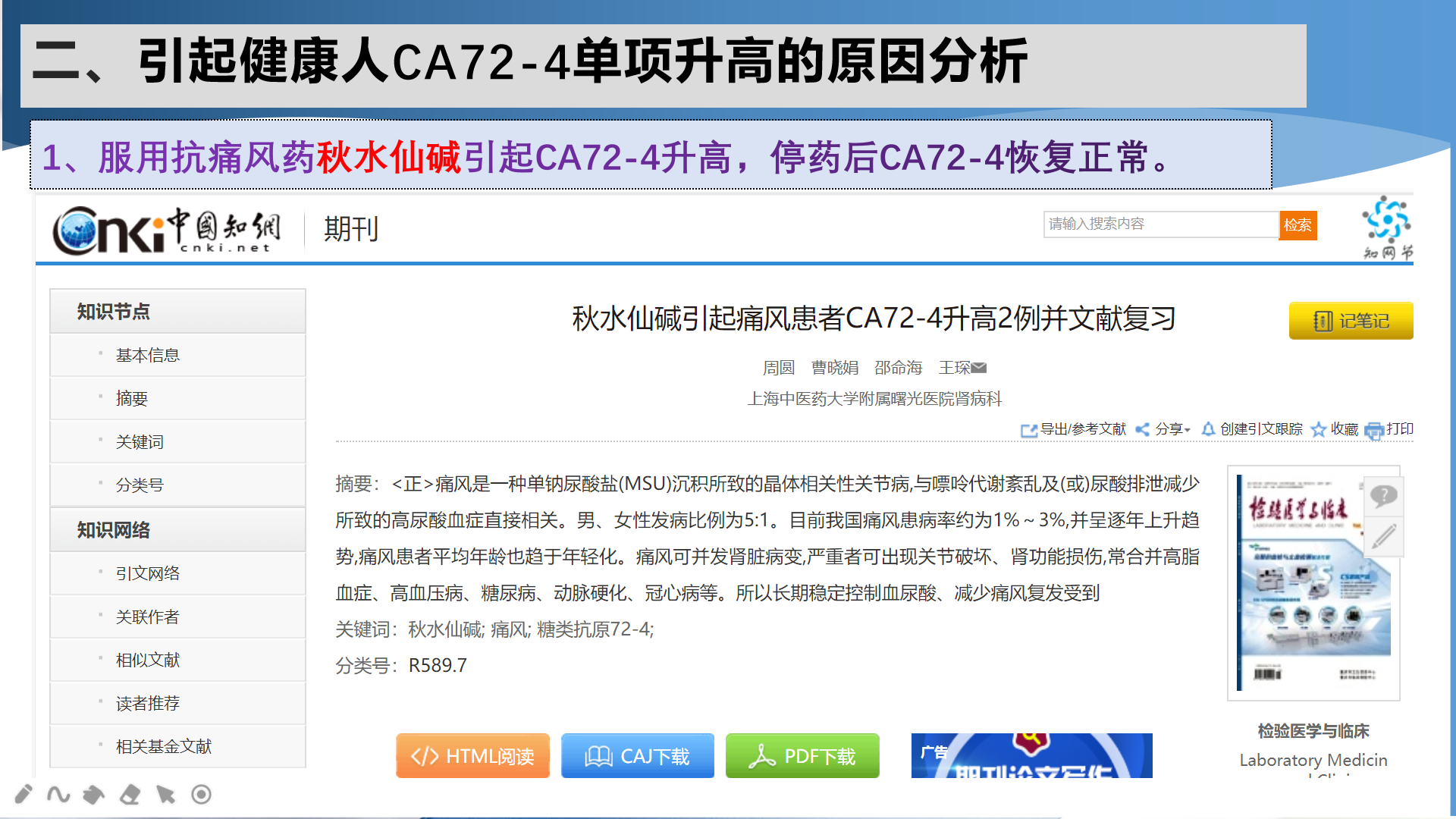Select the pen annotation tool
The height and width of the screenshot is (819, 1456).
coord(23,795)
